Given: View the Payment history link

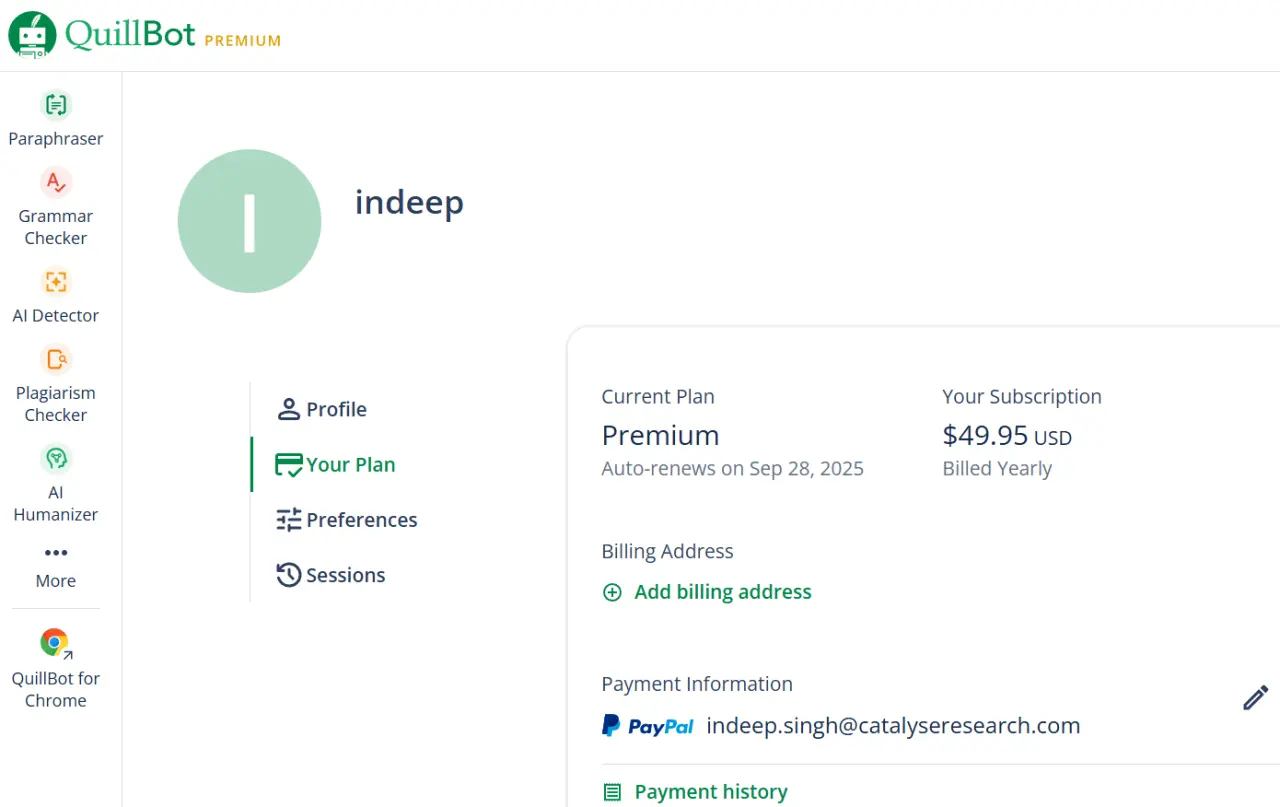Looking at the screenshot, I should [711, 792].
